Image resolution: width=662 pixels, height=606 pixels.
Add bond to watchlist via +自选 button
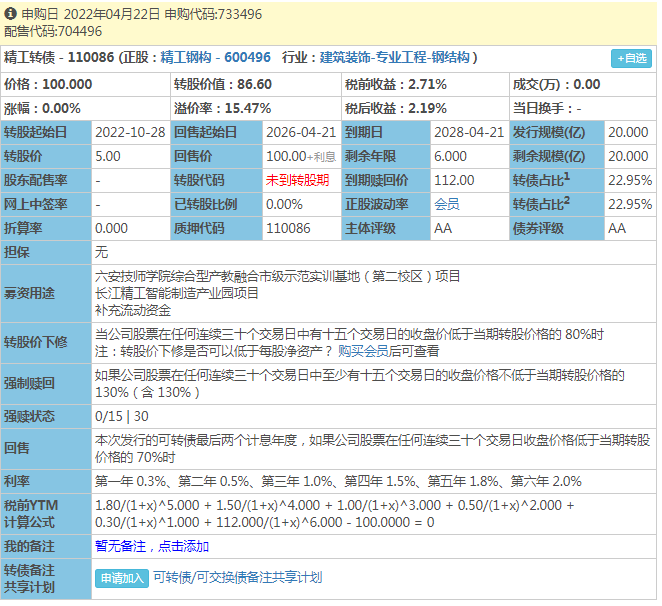tap(631, 58)
